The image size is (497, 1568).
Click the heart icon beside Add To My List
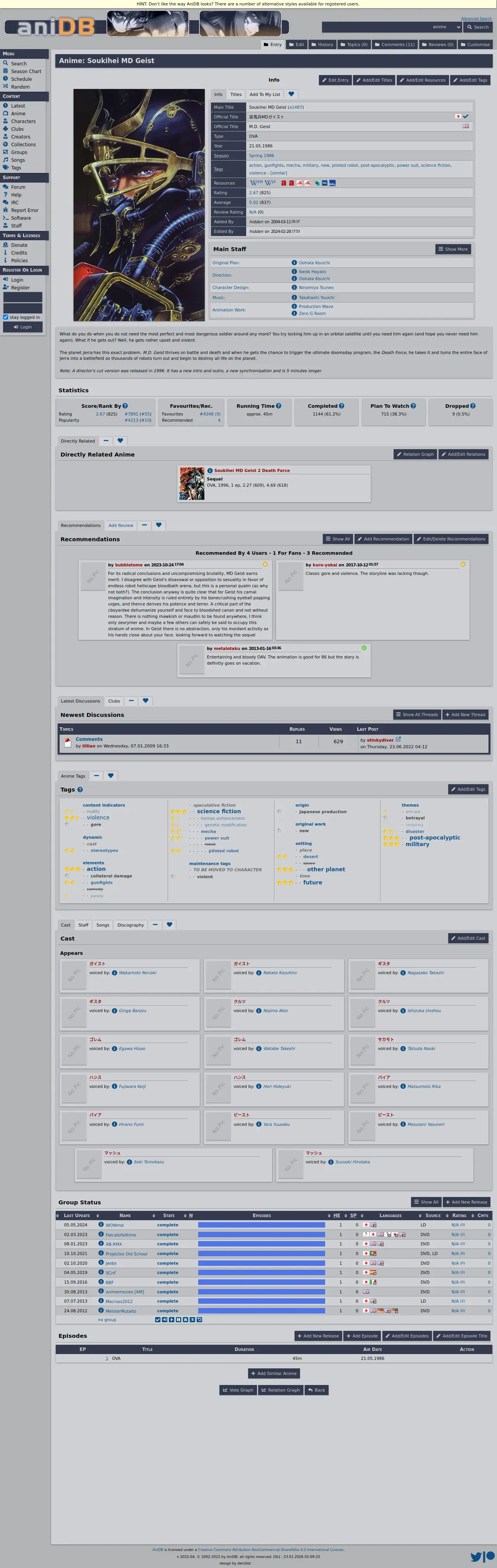(x=291, y=94)
